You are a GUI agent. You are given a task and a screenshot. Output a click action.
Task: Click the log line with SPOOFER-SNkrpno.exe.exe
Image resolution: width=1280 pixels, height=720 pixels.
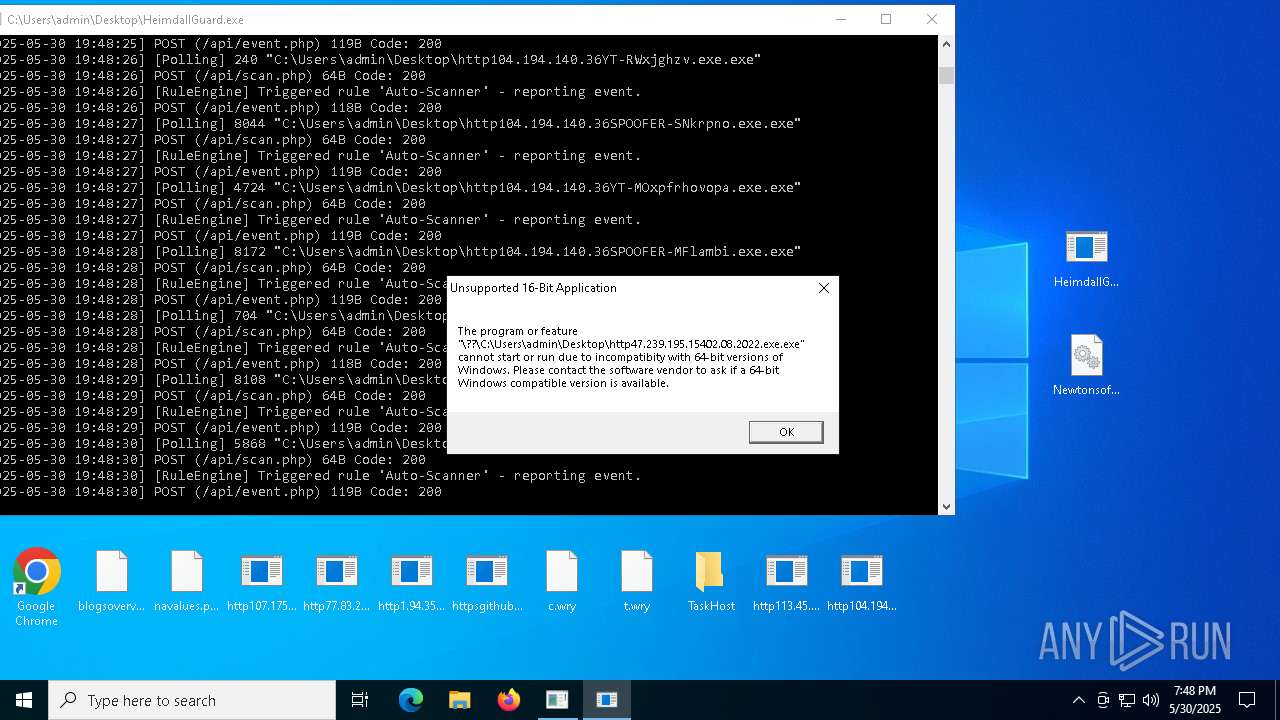click(400, 124)
